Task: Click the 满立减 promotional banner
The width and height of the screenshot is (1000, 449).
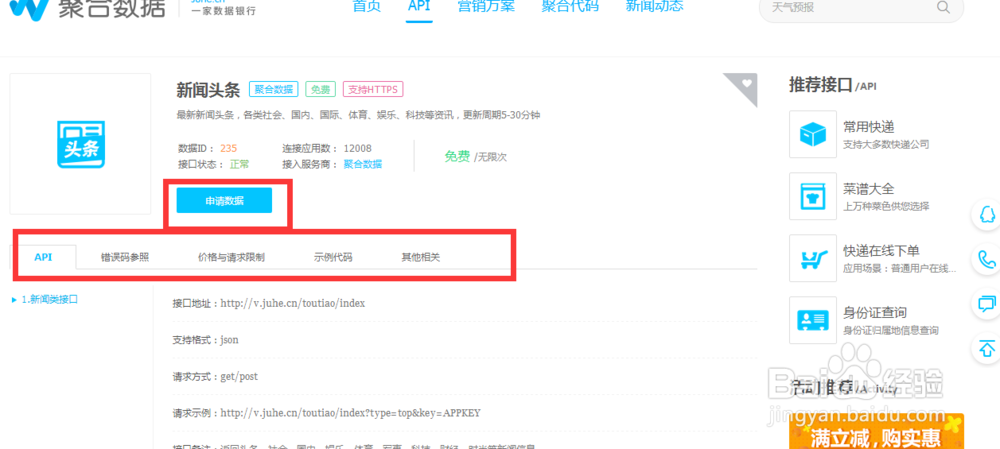Action: tap(876, 432)
